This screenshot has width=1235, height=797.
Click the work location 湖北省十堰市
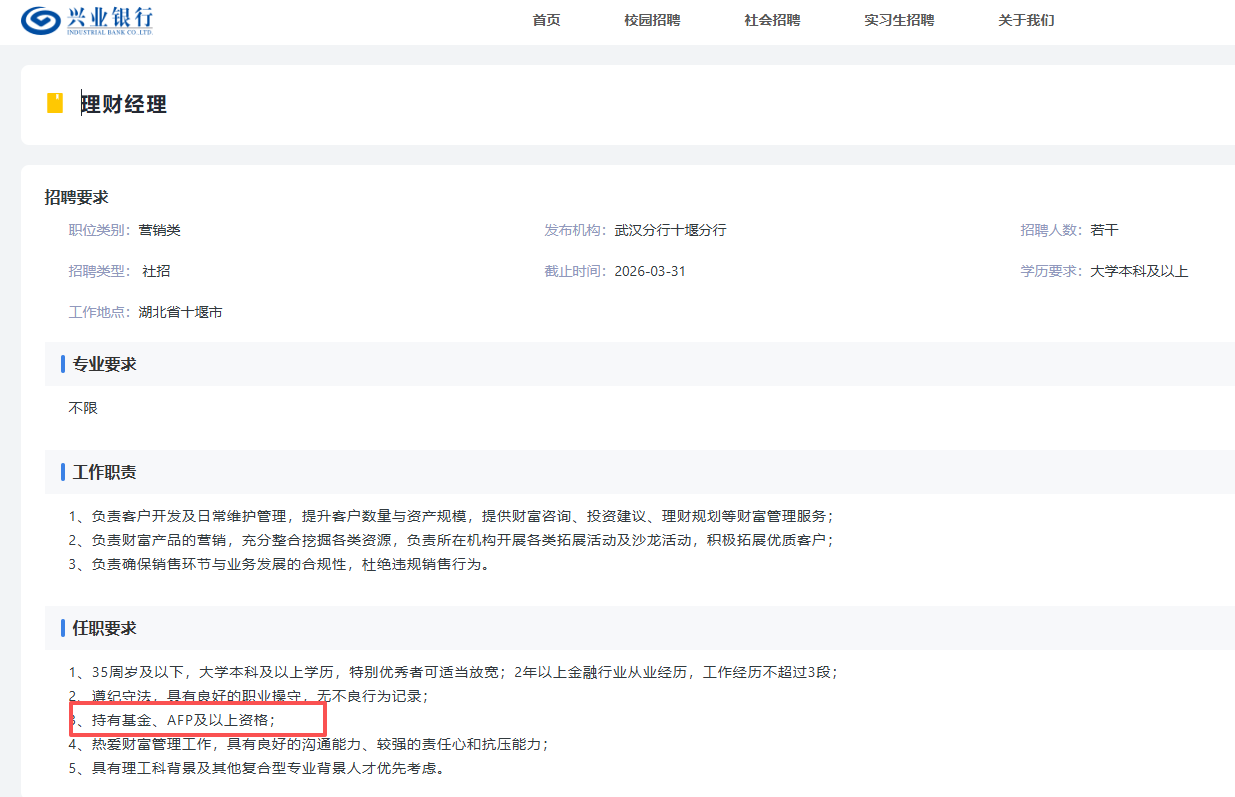180,312
